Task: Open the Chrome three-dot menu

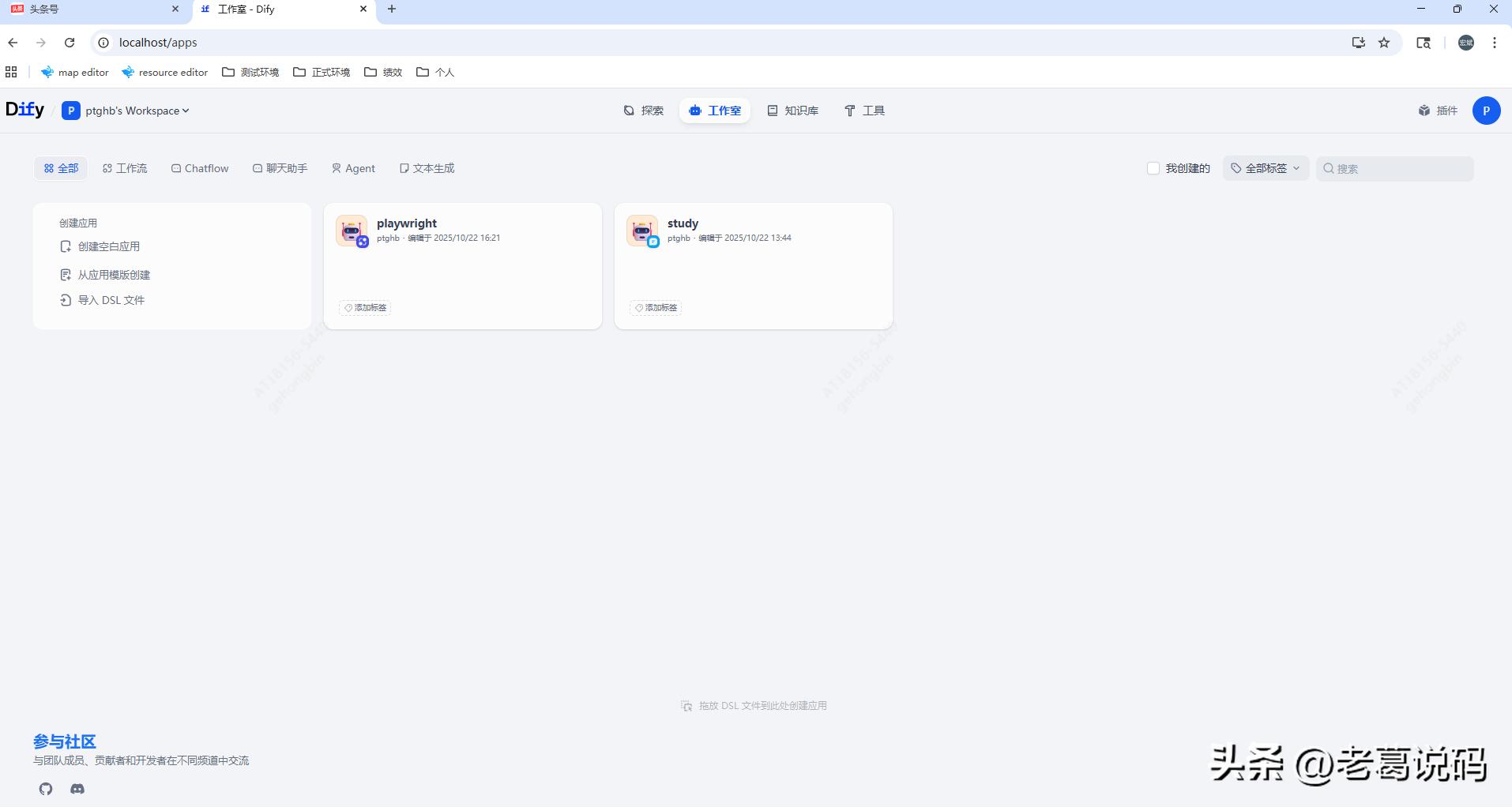Action: [1495, 43]
